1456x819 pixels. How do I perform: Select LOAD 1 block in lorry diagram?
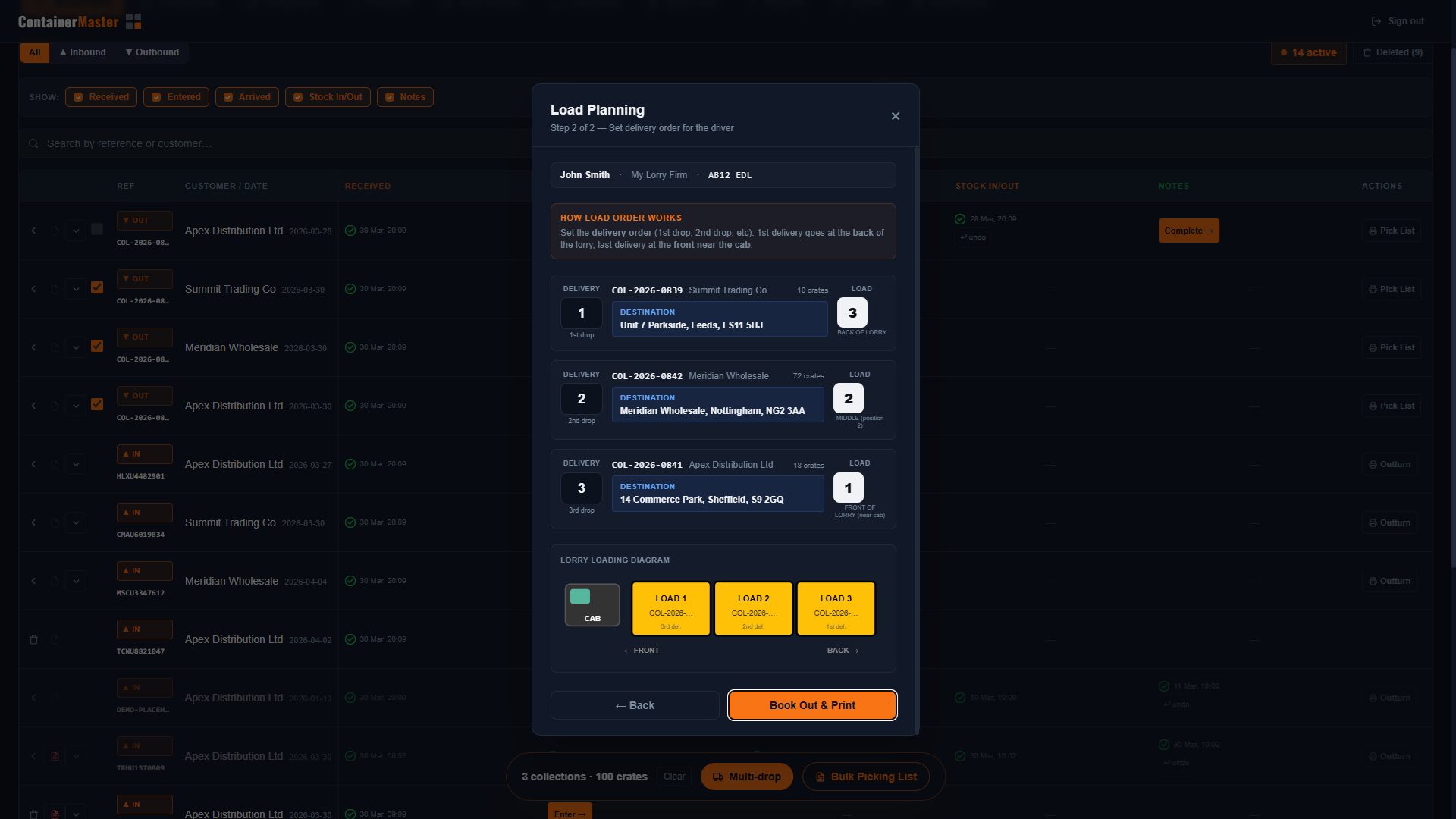(x=670, y=609)
